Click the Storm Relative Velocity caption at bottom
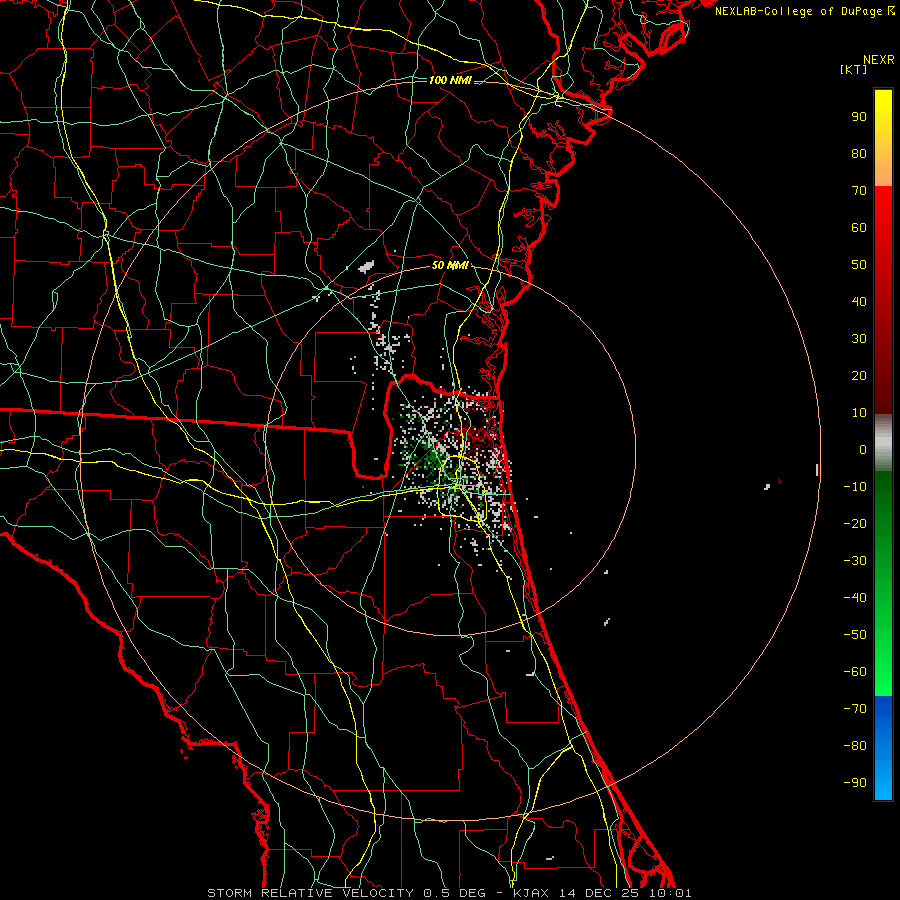900x900 pixels. [449, 893]
